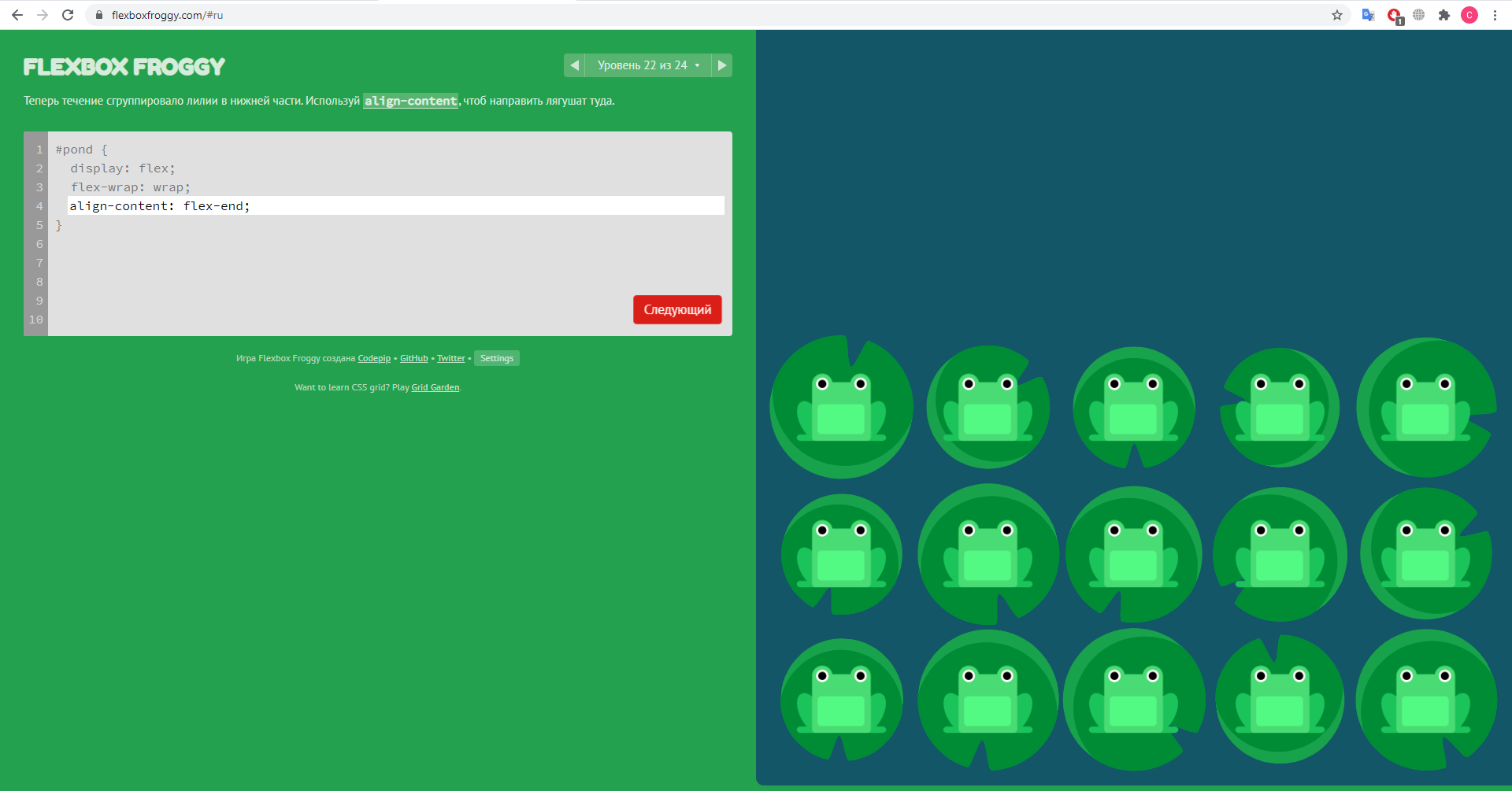The height and width of the screenshot is (791, 1512).
Task: Go forward in browser history
Action: point(43,15)
